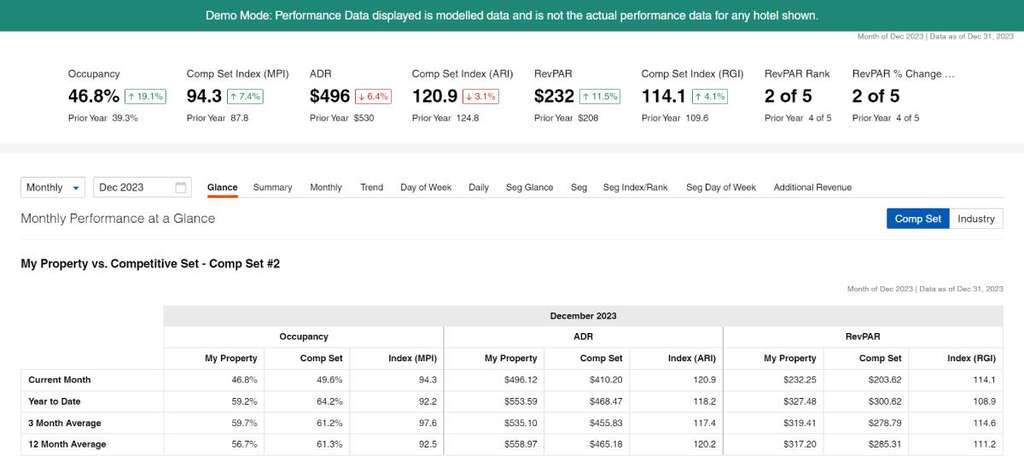Open the Seg Glance tab

coord(529,188)
